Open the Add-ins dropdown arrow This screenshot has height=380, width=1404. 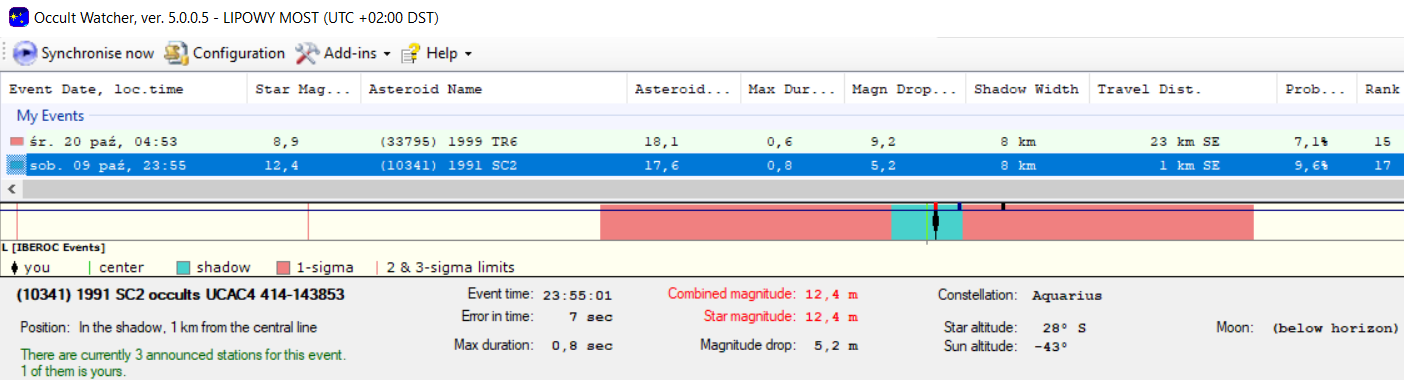[x=386, y=54]
